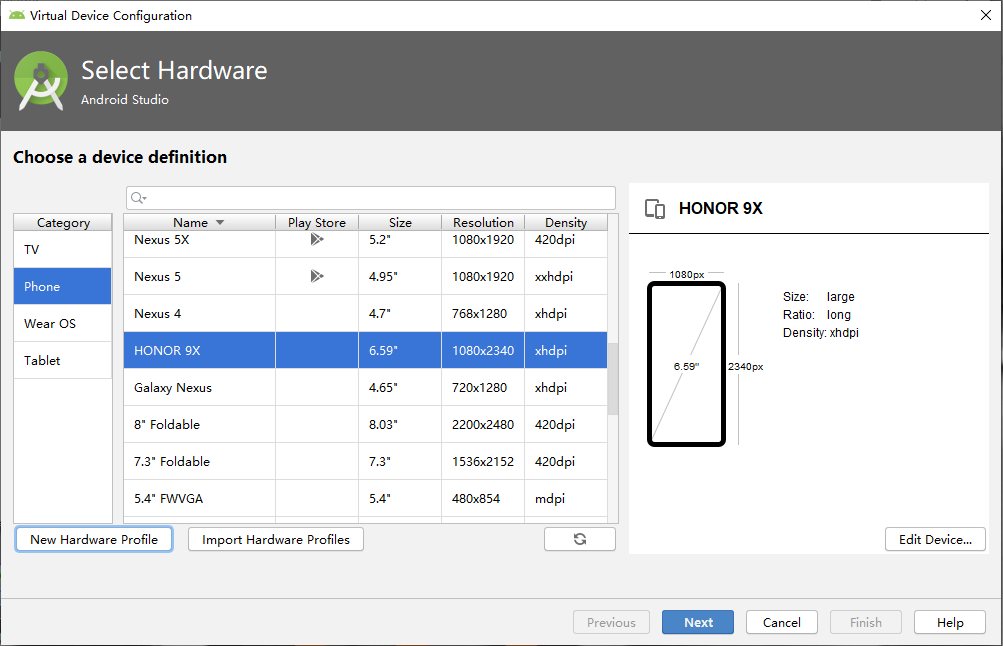Click the refresh device list icon button
The width and height of the screenshot is (1003, 646).
[580, 539]
